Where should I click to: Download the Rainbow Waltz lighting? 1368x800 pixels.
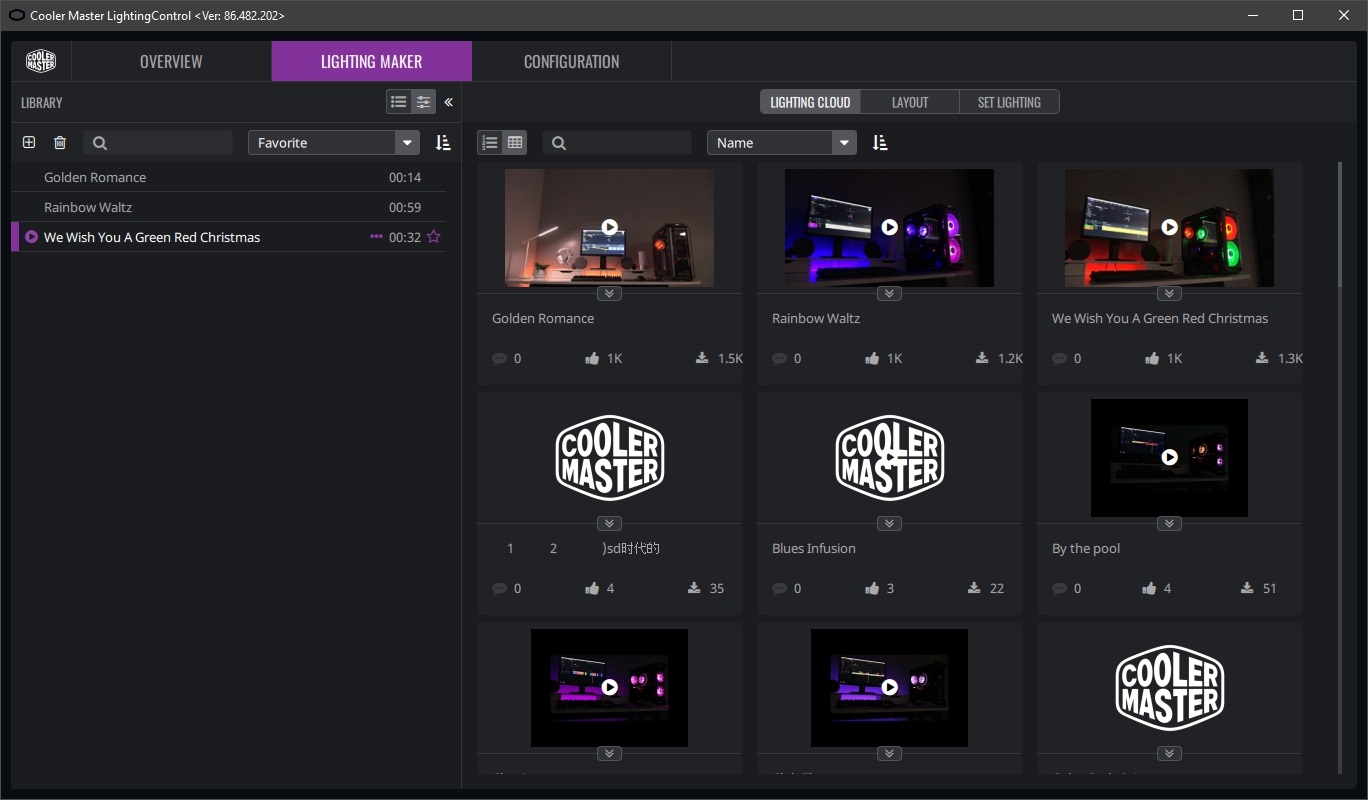click(x=982, y=358)
